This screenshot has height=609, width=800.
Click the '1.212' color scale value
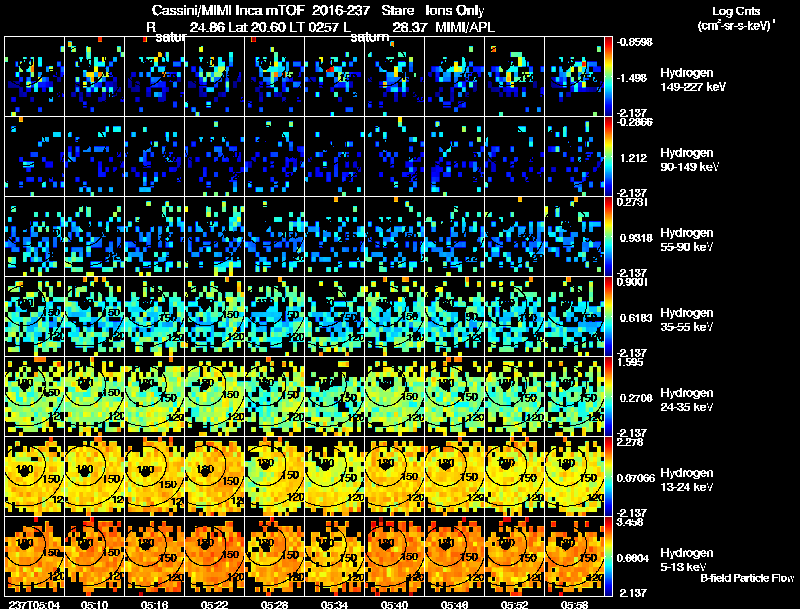click(x=633, y=158)
